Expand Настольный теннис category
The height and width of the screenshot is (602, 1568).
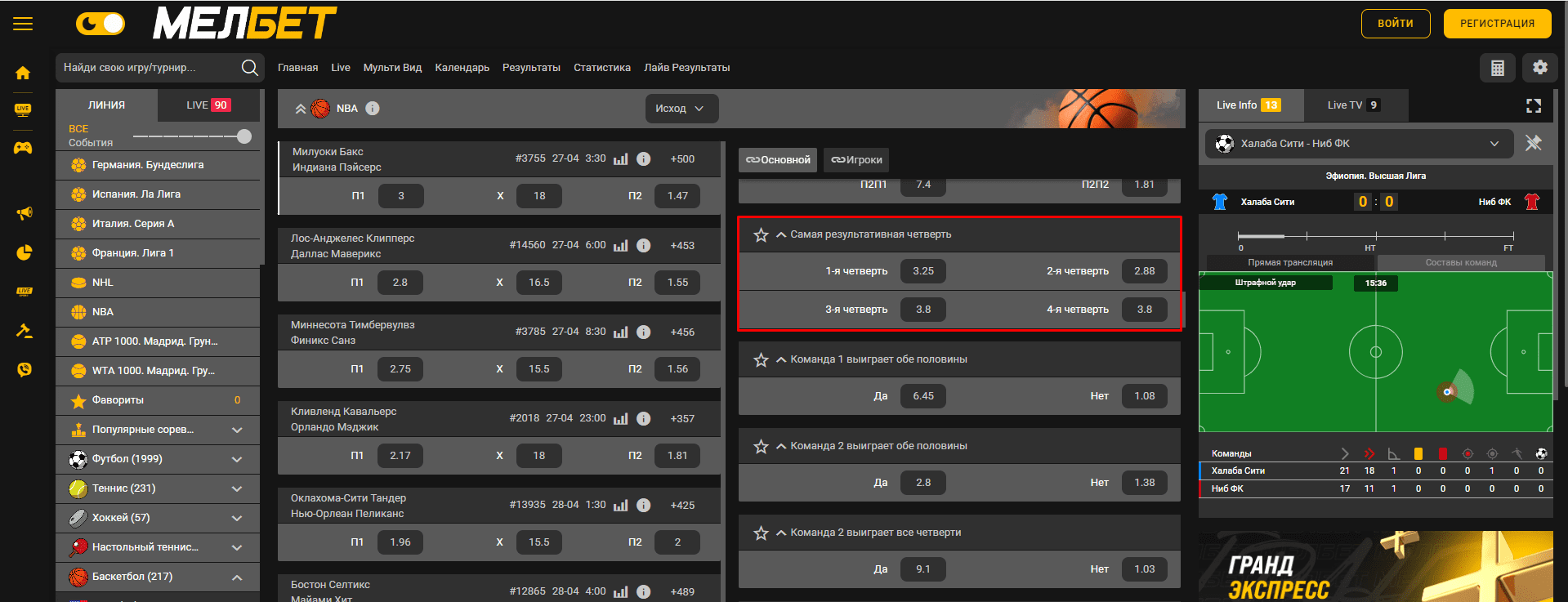[x=237, y=547]
